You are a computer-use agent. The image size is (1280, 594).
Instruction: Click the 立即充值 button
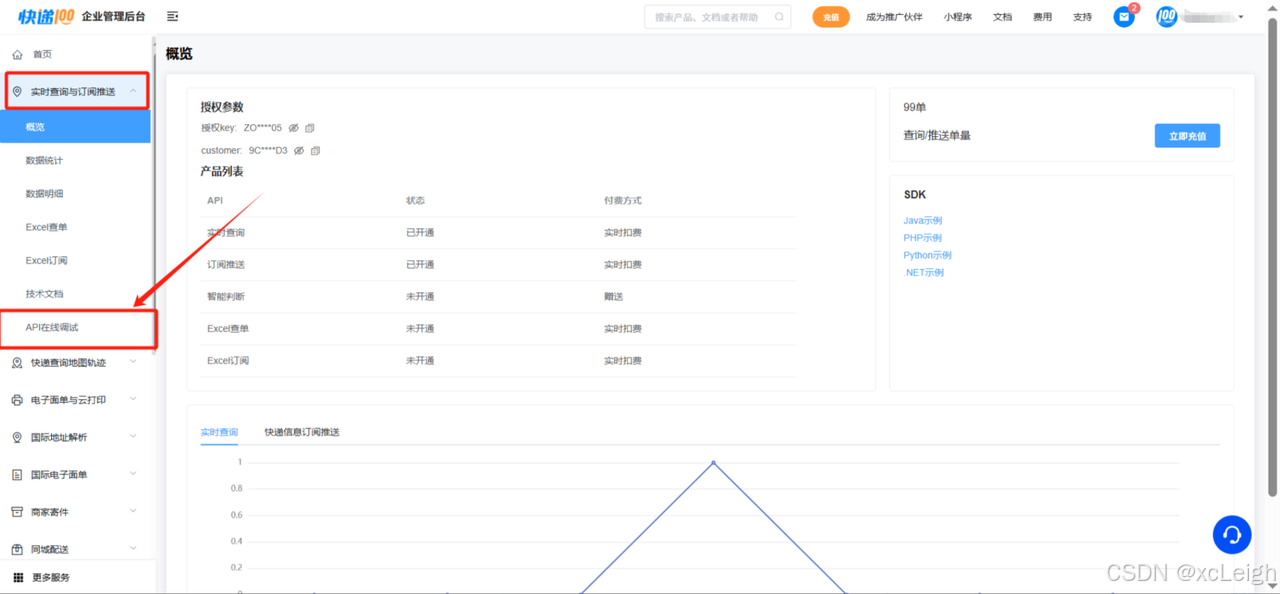pos(1187,136)
